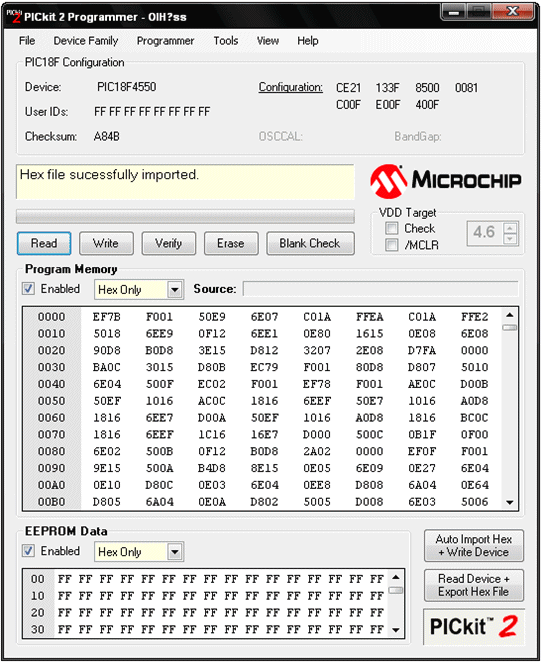The image size is (542, 662).
Task: Click program memory cell 2A02
Action: pyautogui.click(x=317, y=451)
